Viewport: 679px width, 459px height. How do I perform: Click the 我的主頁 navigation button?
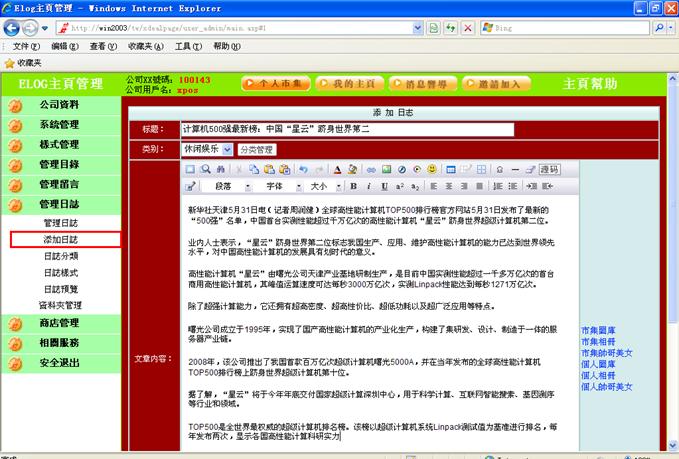tap(353, 84)
